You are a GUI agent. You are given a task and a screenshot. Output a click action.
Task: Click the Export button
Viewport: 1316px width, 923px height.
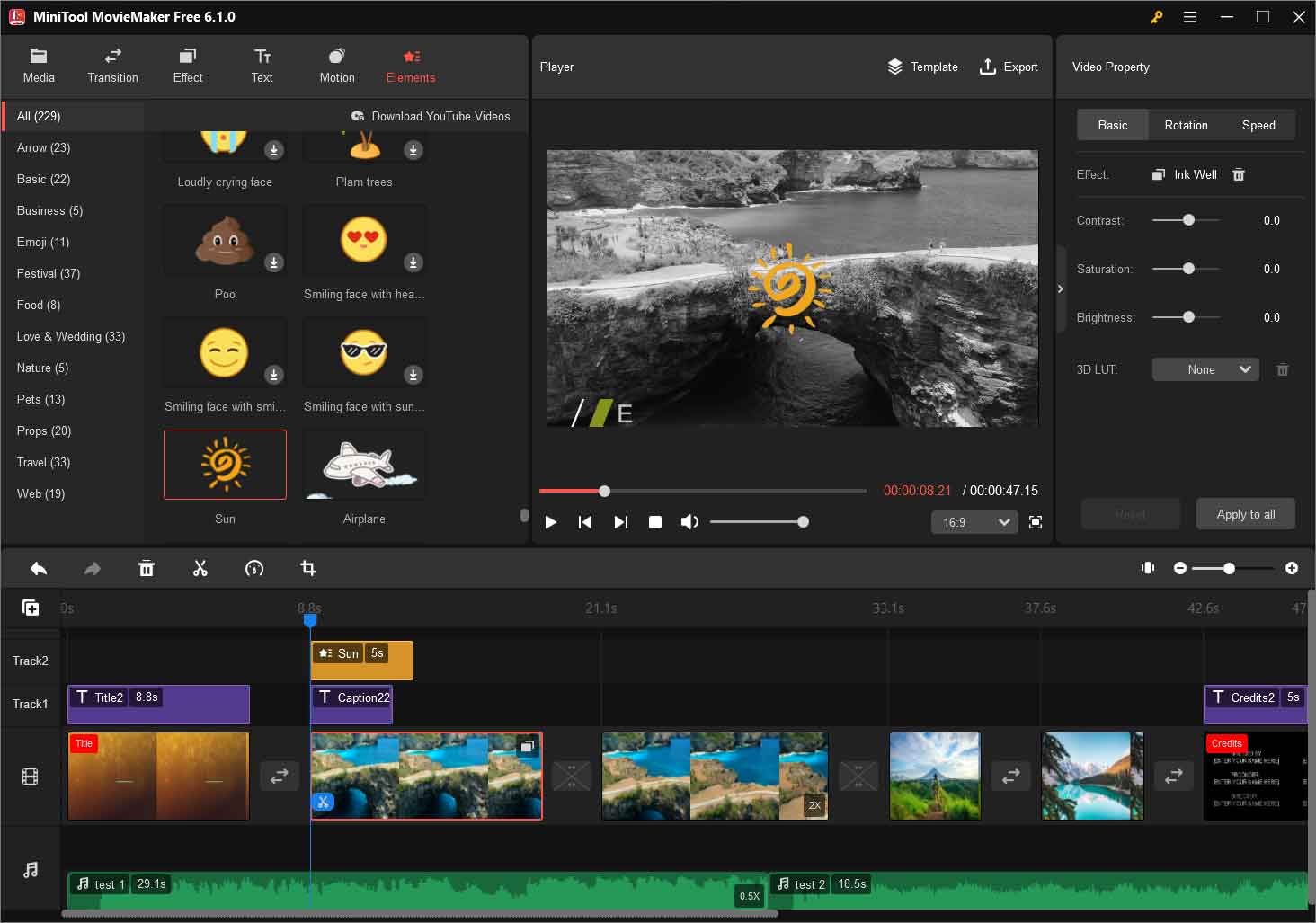tap(1009, 67)
